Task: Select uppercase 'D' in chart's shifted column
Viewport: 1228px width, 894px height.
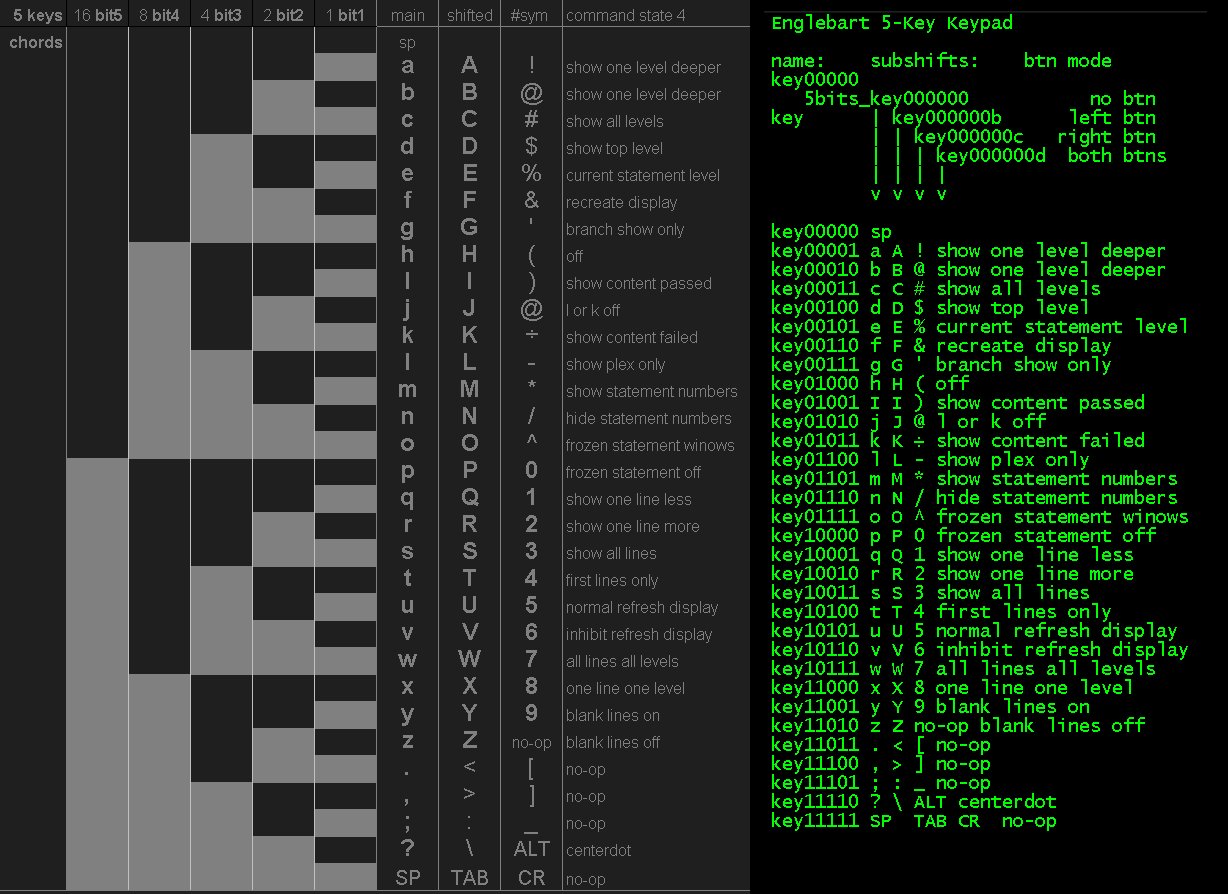Action: click(469, 146)
